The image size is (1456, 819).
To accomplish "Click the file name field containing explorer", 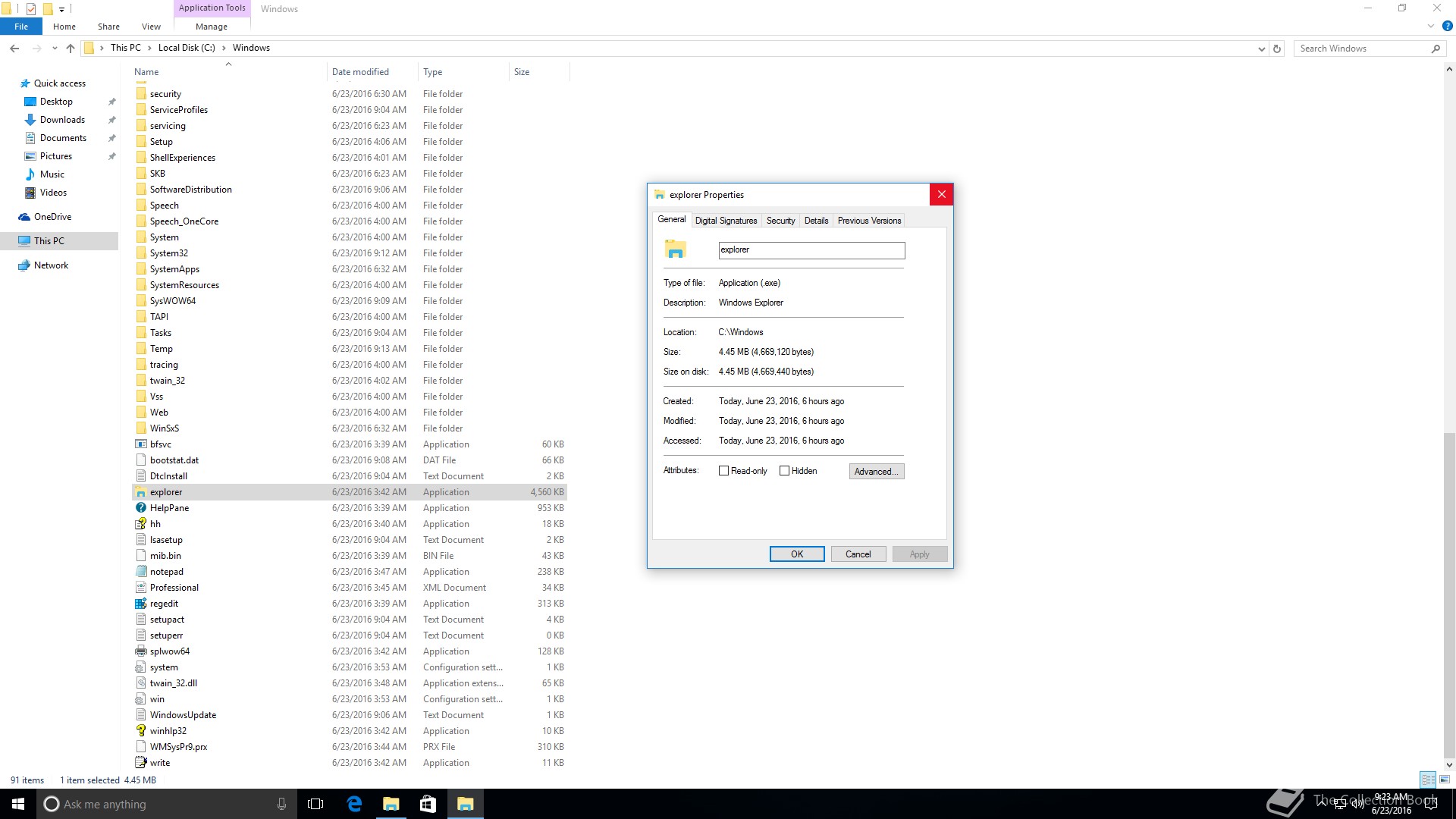I will pyautogui.click(x=811, y=250).
